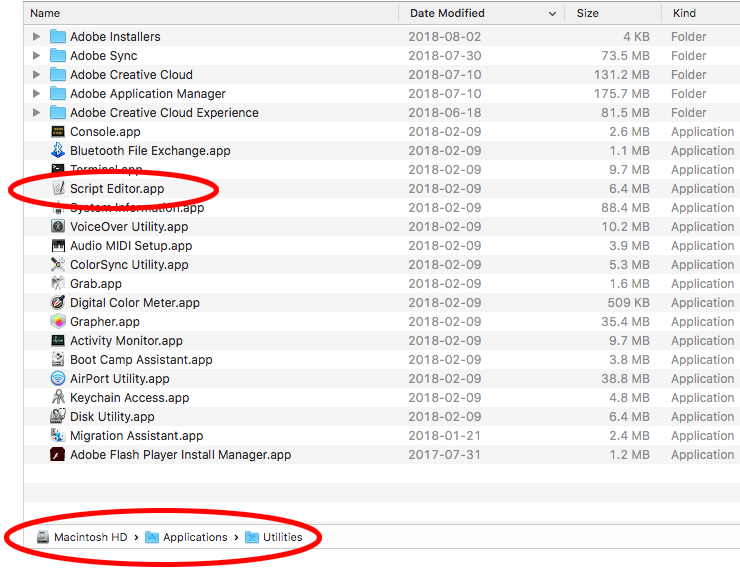
Task: Toggle sort direction arrow on Date Modified
Action: [x=552, y=14]
